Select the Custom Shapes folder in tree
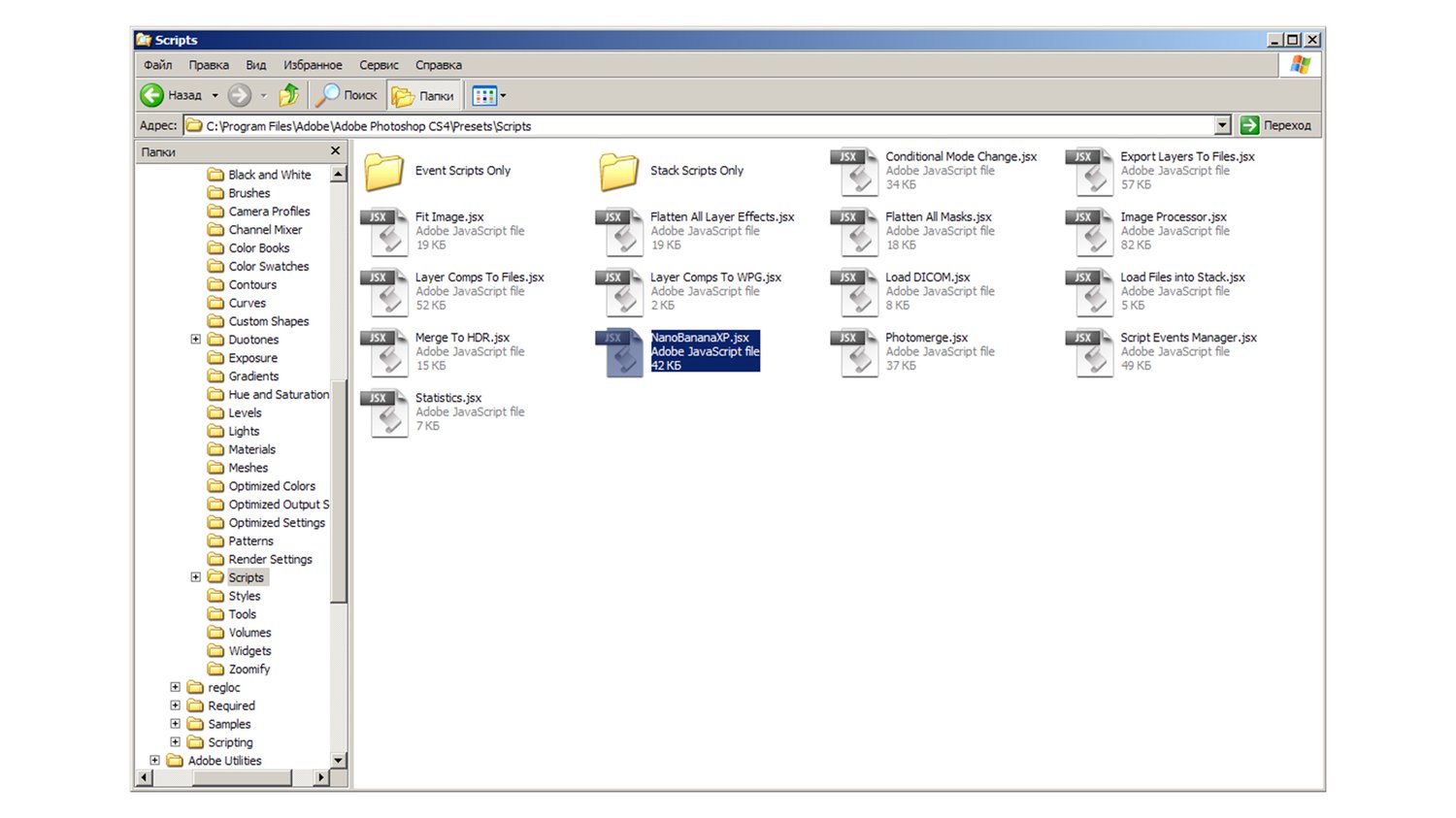Screen dimensions: 1456x818 pos(258,321)
